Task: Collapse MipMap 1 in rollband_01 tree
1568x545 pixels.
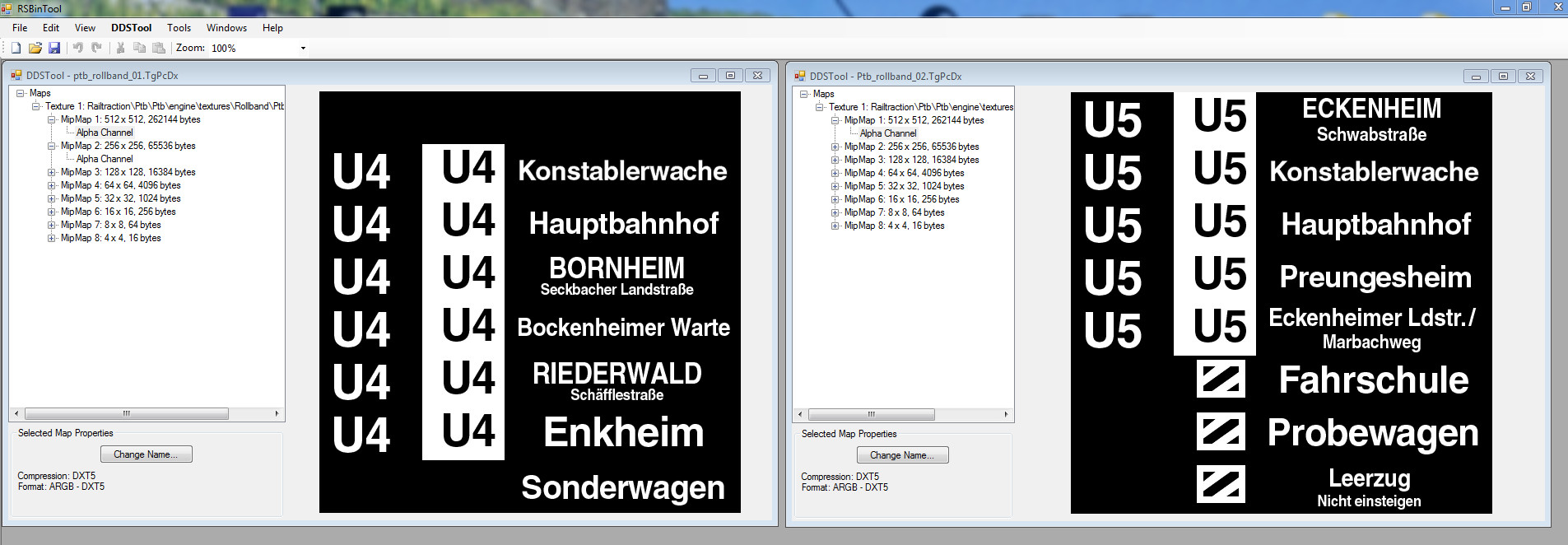Action: click(51, 119)
